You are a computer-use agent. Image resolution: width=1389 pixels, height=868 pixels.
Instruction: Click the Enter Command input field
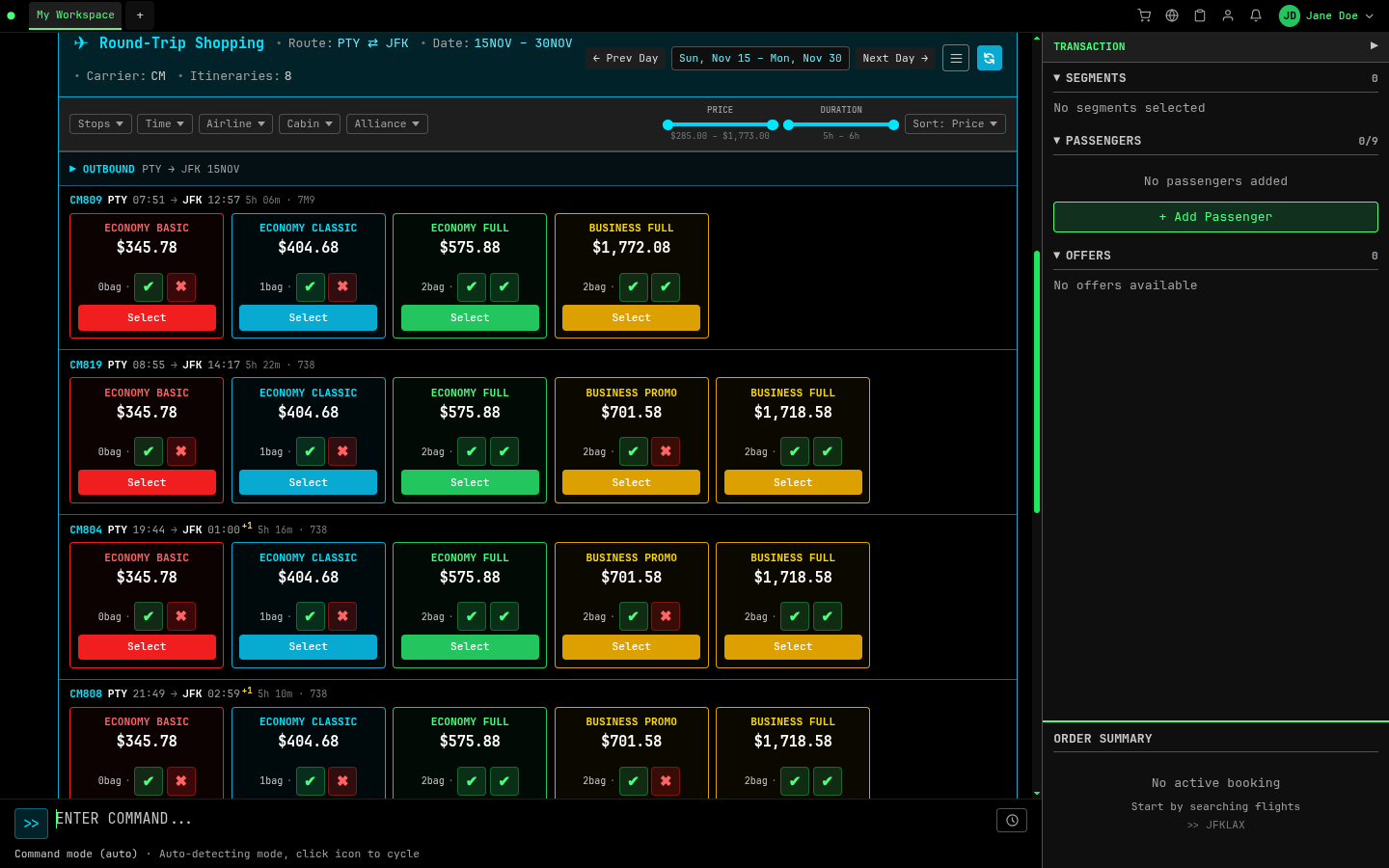coord(521,819)
